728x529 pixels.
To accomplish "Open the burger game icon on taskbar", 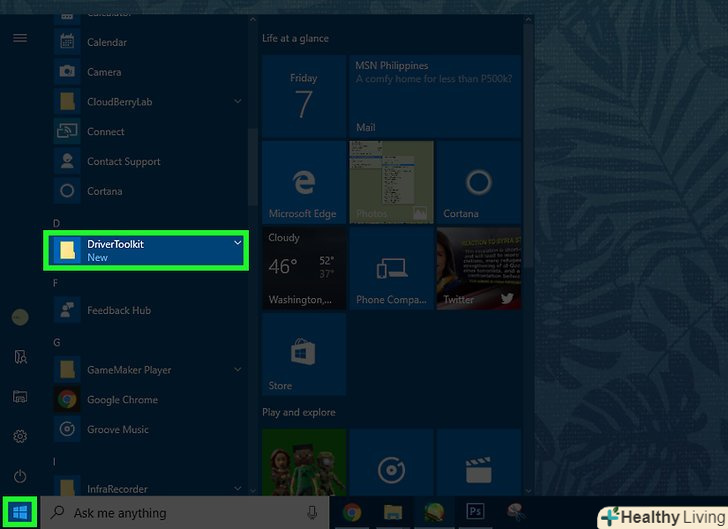I will tap(434, 513).
